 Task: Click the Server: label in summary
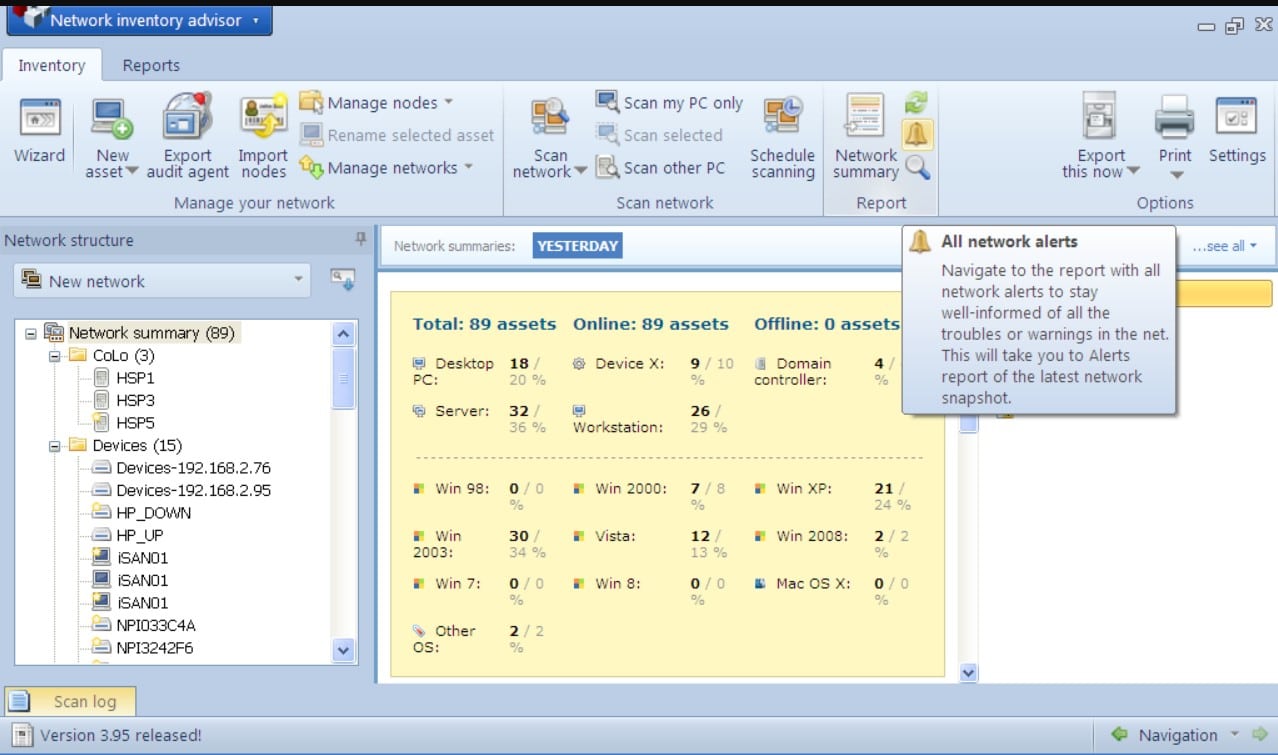[x=462, y=411]
